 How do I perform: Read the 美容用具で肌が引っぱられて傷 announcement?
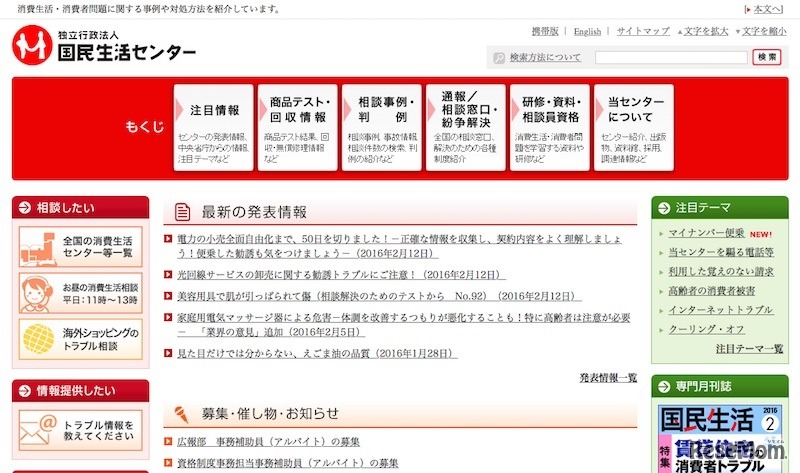(379, 296)
